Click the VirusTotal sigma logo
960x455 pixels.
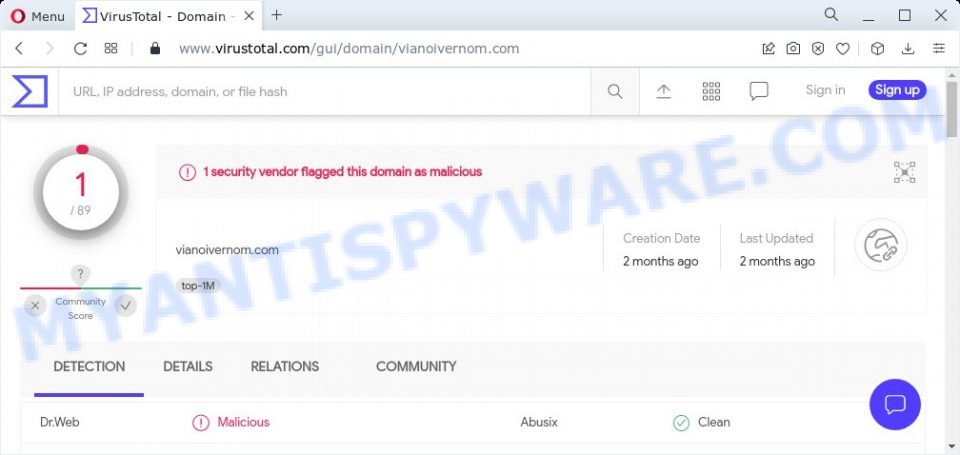[29, 92]
